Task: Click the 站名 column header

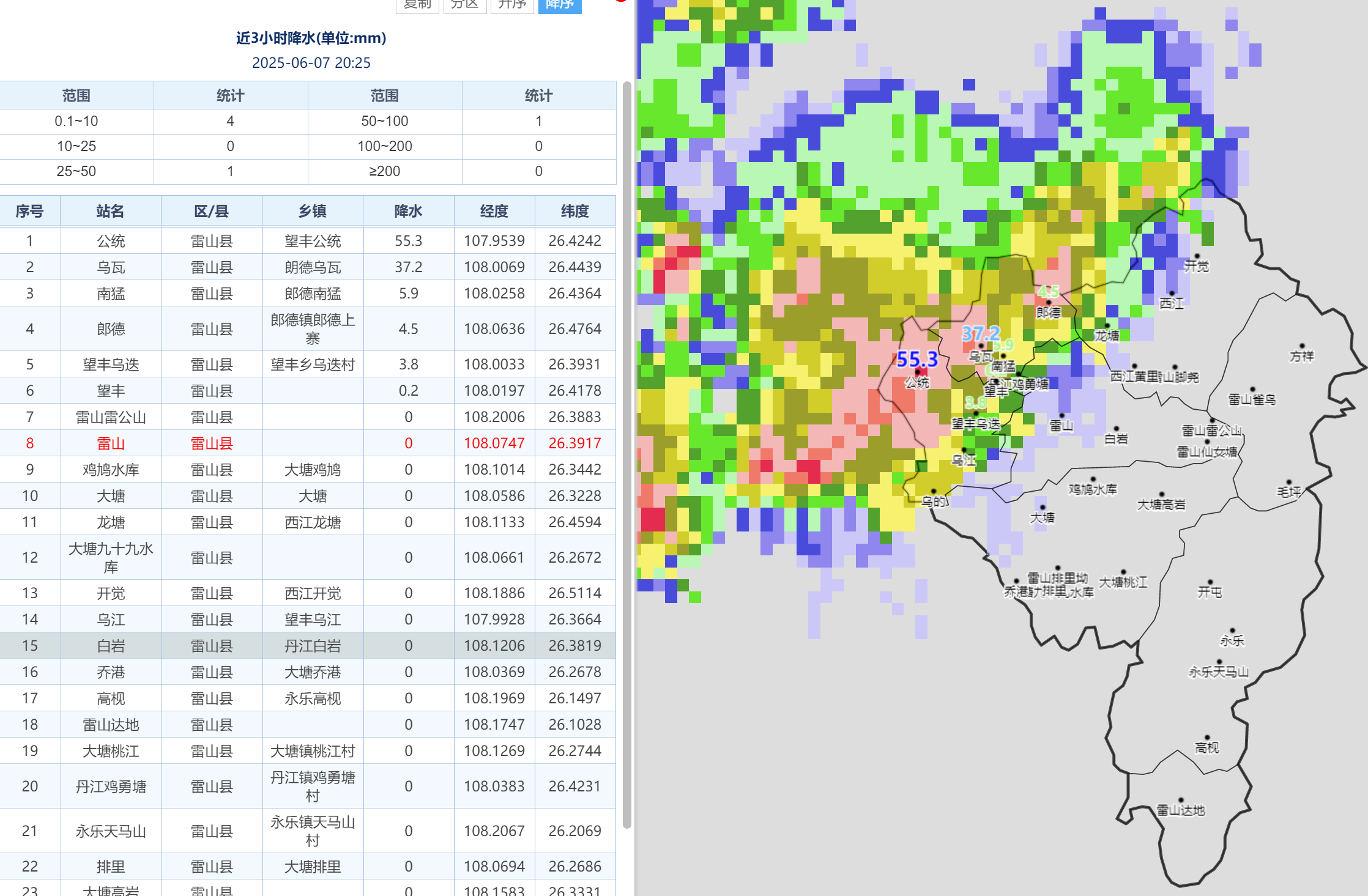Action: (x=110, y=212)
